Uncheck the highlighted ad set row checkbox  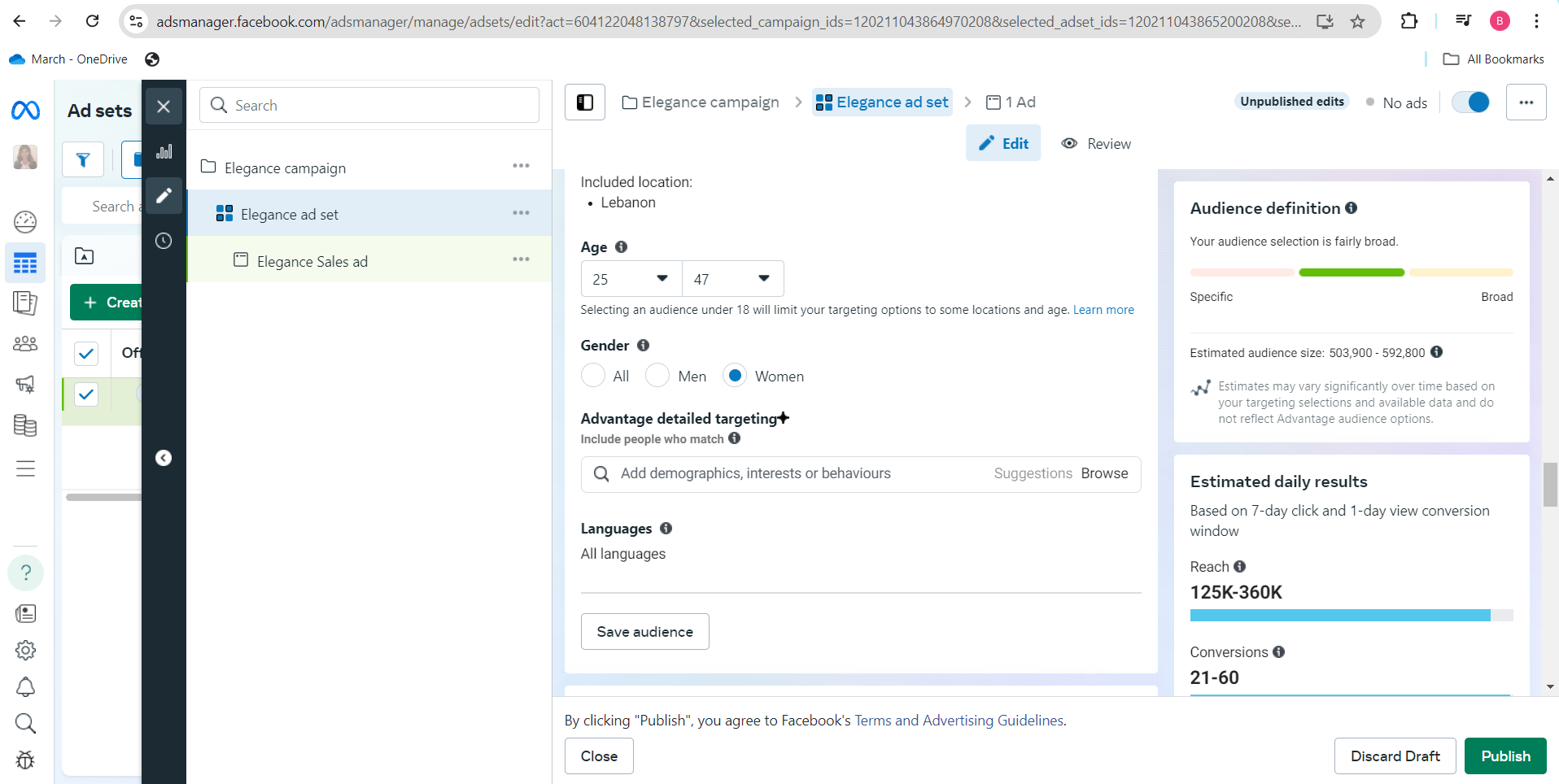click(x=86, y=394)
